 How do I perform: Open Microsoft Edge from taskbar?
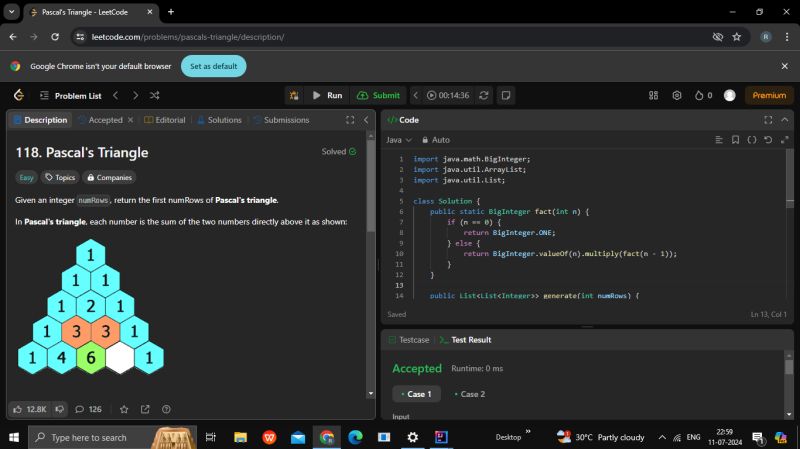355,437
